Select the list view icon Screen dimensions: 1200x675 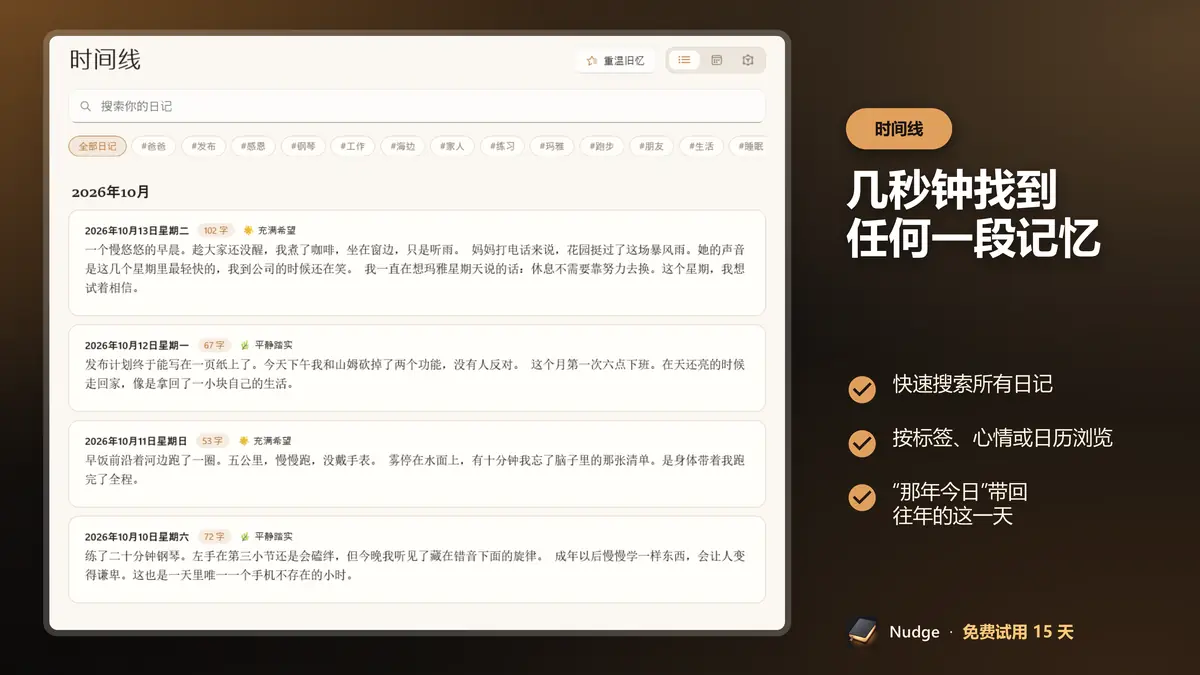click(684, 60)
